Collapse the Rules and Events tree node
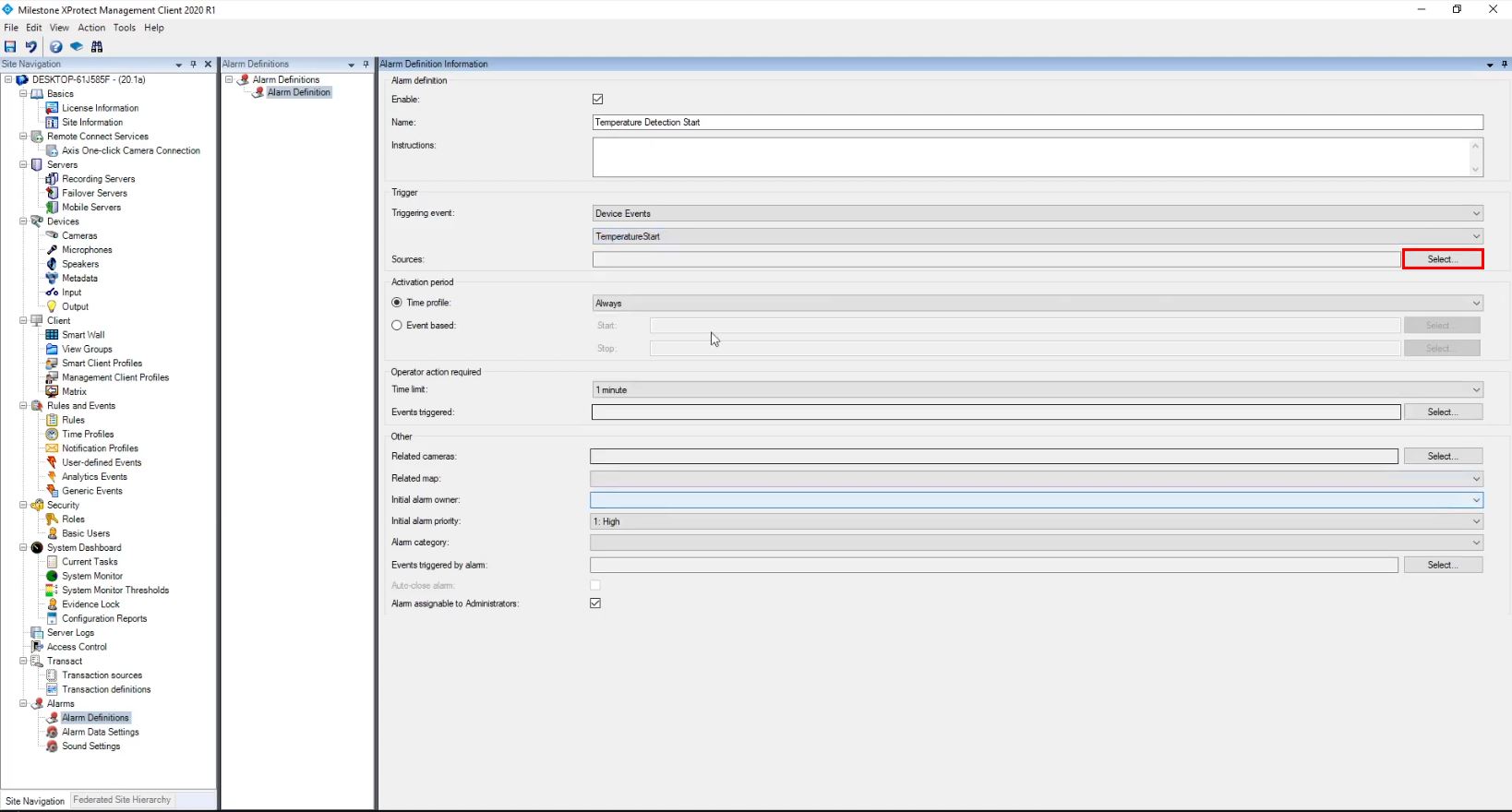This screenshot has width=1512, height=812. click(x=23, y=406)
